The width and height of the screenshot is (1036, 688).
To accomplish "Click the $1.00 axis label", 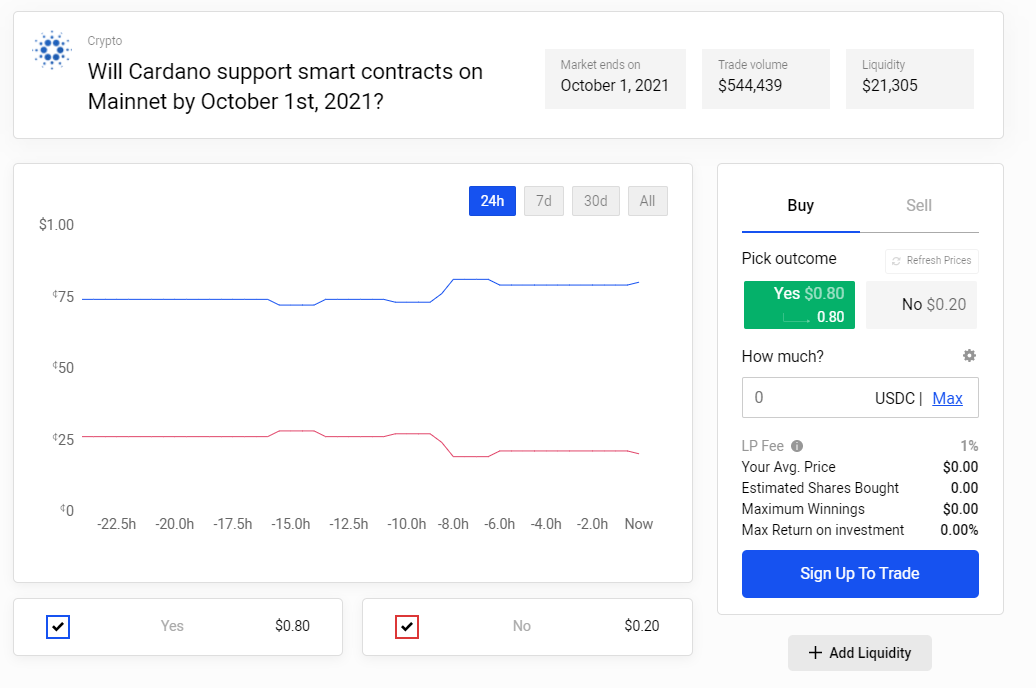I will (x=56, y=225).
